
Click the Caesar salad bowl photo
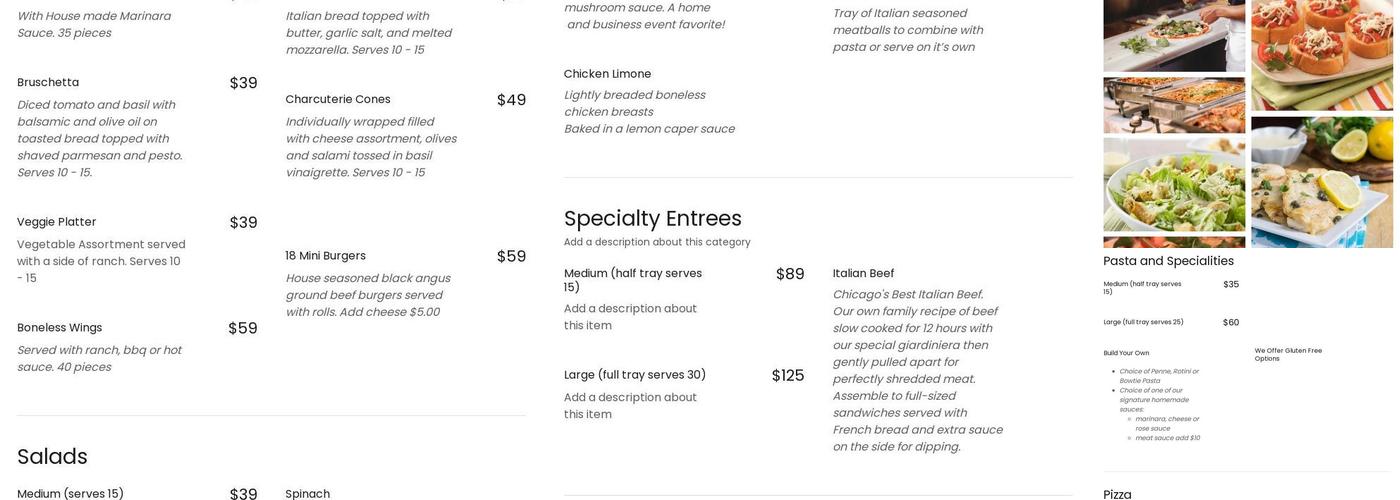click(x=1174, y=184)
